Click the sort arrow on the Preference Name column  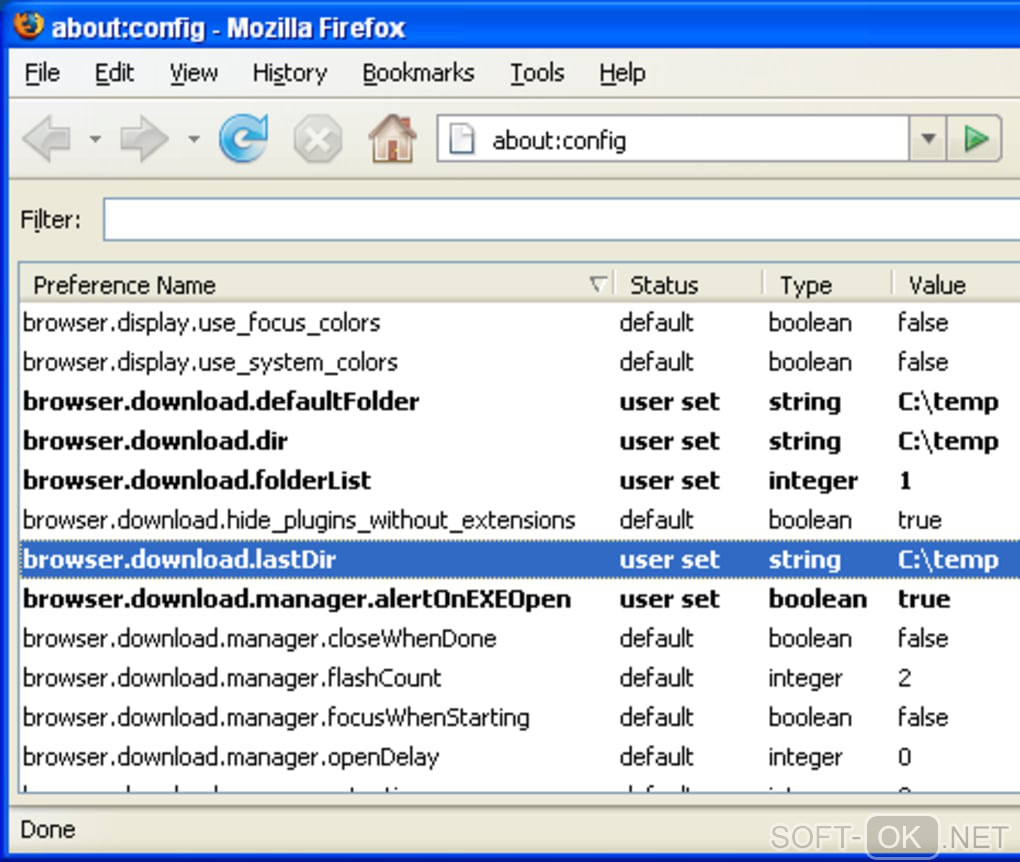point(598,284)
